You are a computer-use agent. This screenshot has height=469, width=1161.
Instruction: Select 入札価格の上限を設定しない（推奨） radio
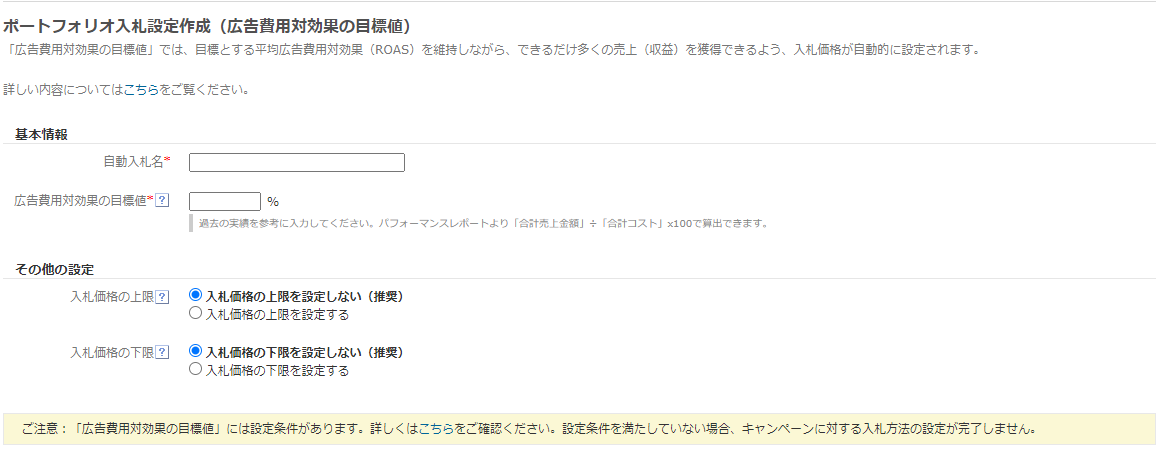coord(195,295)
